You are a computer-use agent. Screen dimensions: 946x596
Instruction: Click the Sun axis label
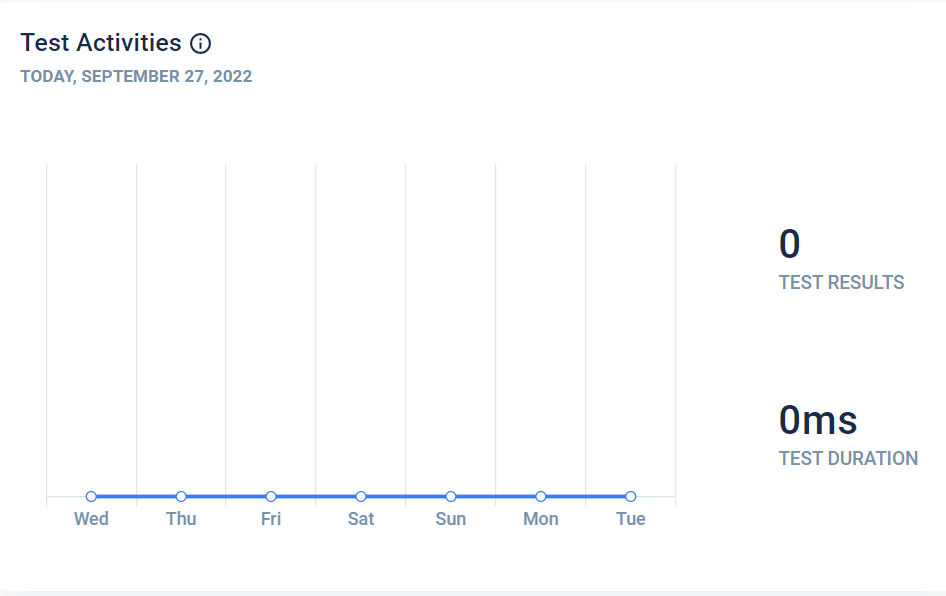[x=451, y=519]
